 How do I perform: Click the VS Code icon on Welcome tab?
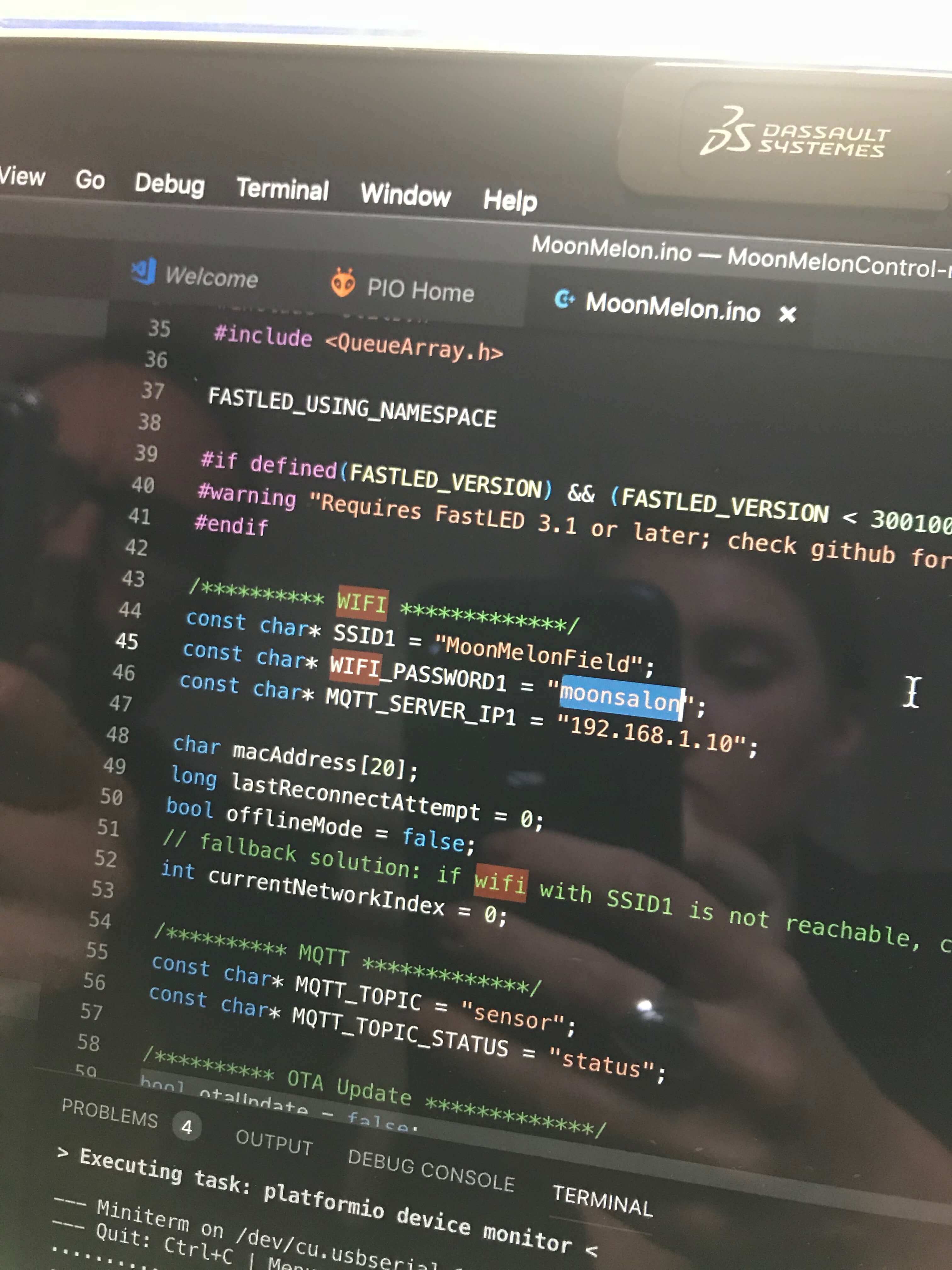(x=144, y=271)
